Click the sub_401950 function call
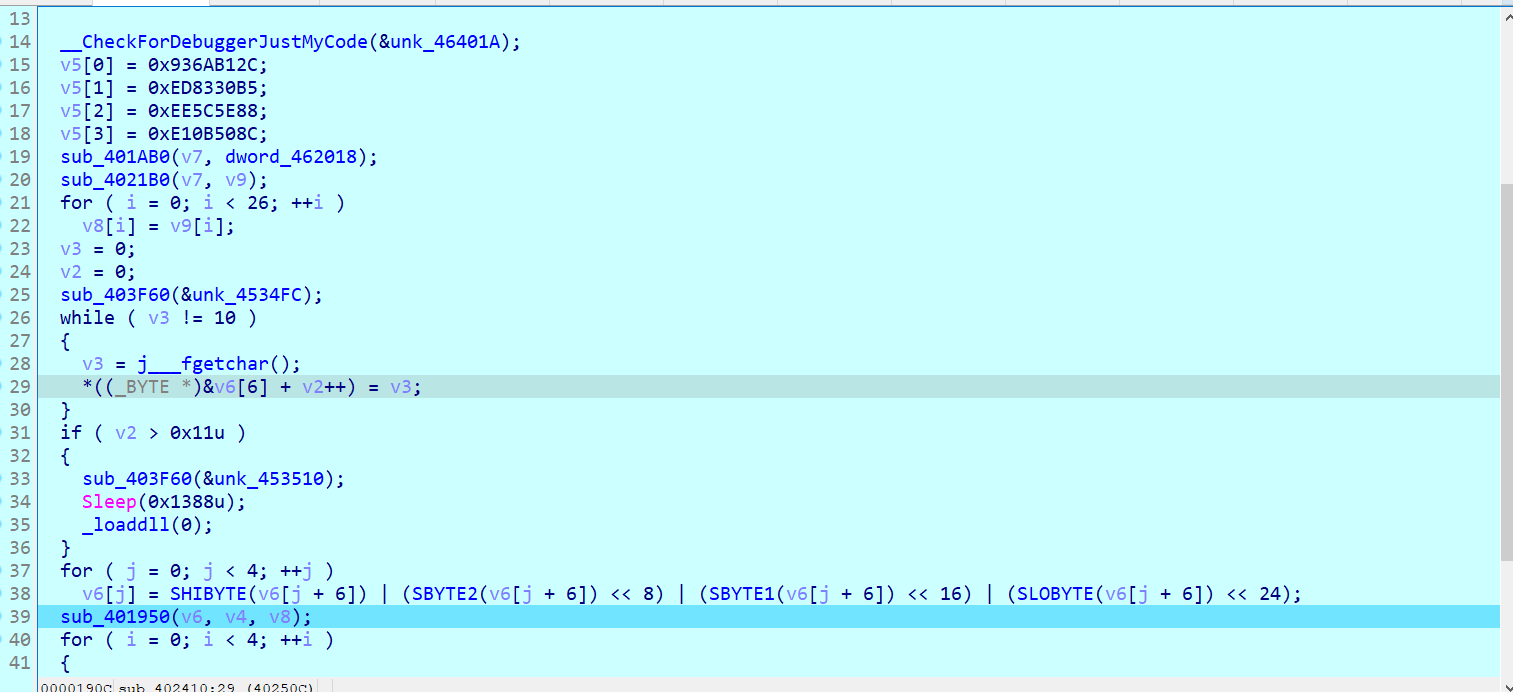 pyautogui.click(x=115, y=617)
